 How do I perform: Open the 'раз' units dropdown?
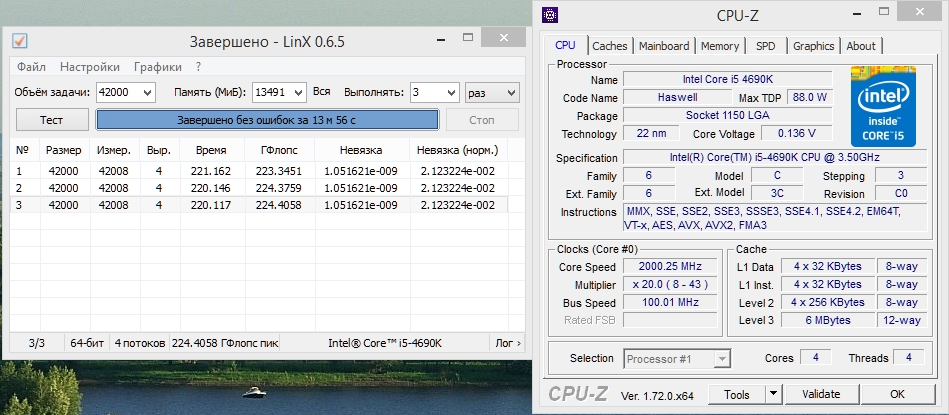point(510,92)
